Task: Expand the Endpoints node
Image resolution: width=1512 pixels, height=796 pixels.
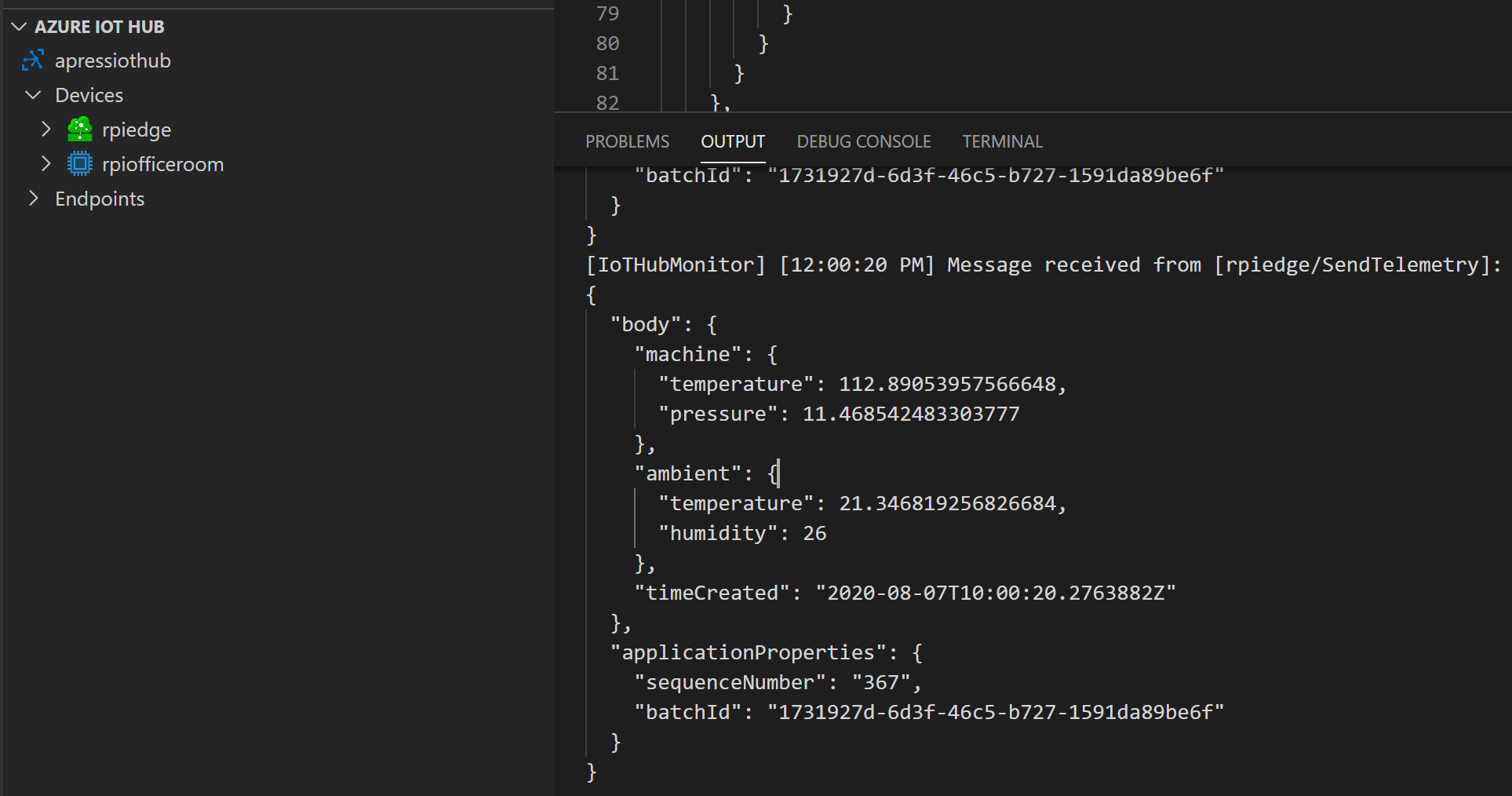Action: click(x=33, y=199)
